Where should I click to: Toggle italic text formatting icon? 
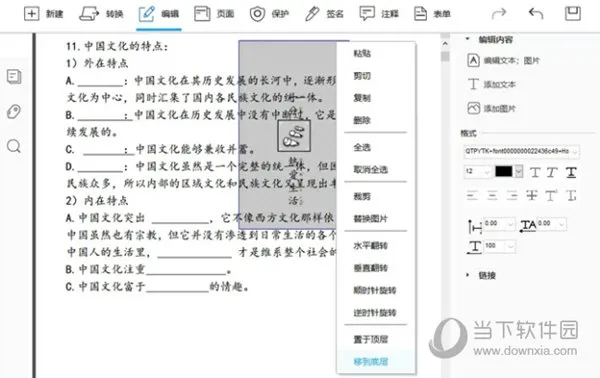tap(552, 173)
